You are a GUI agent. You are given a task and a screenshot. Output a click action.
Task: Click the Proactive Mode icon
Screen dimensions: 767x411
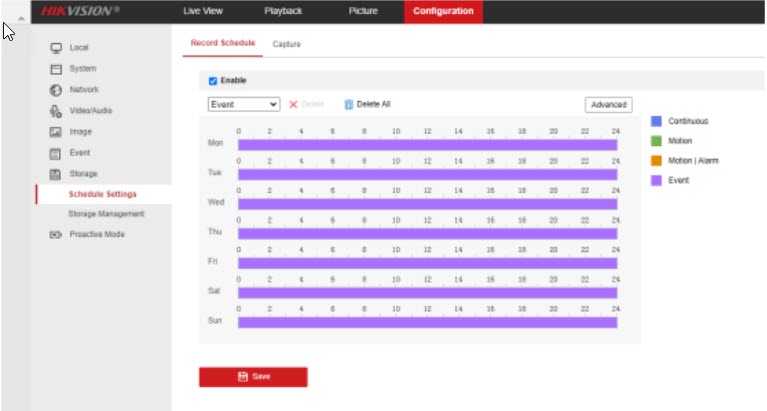pos(57,235)
